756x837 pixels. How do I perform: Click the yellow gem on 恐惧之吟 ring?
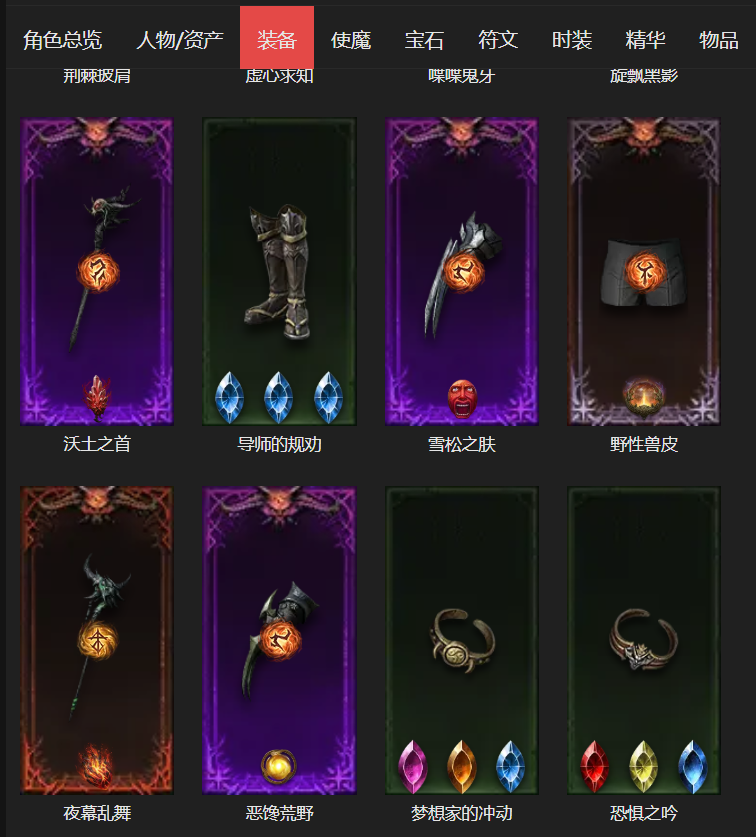[644, 767]
